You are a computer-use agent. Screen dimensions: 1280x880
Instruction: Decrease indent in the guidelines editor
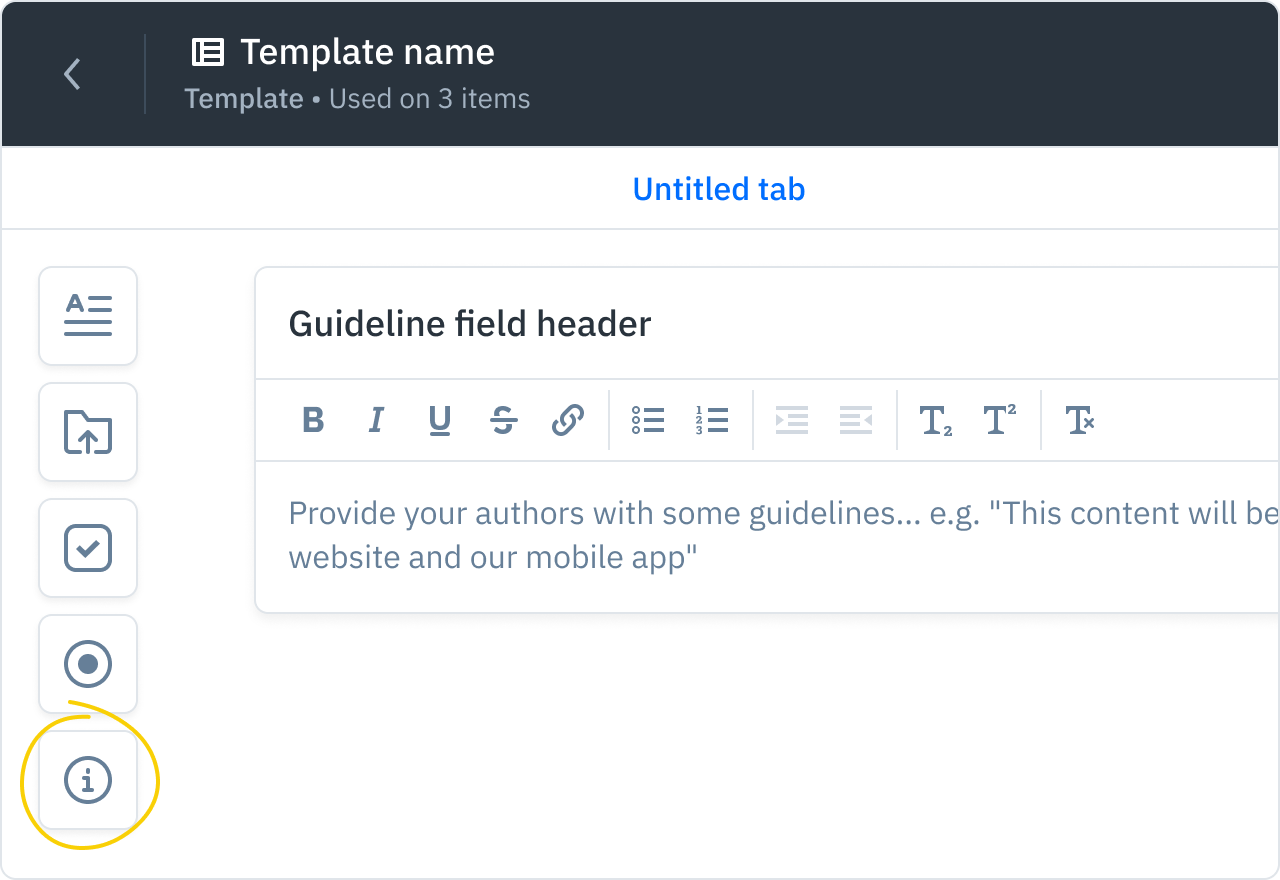pyautogui.click(x=856, y=420)
